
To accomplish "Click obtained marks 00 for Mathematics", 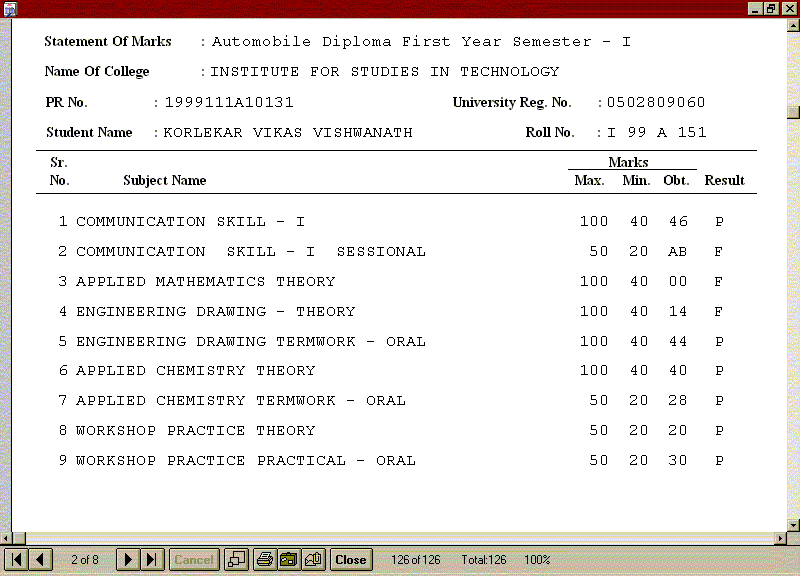I will [x=678, y=282].
